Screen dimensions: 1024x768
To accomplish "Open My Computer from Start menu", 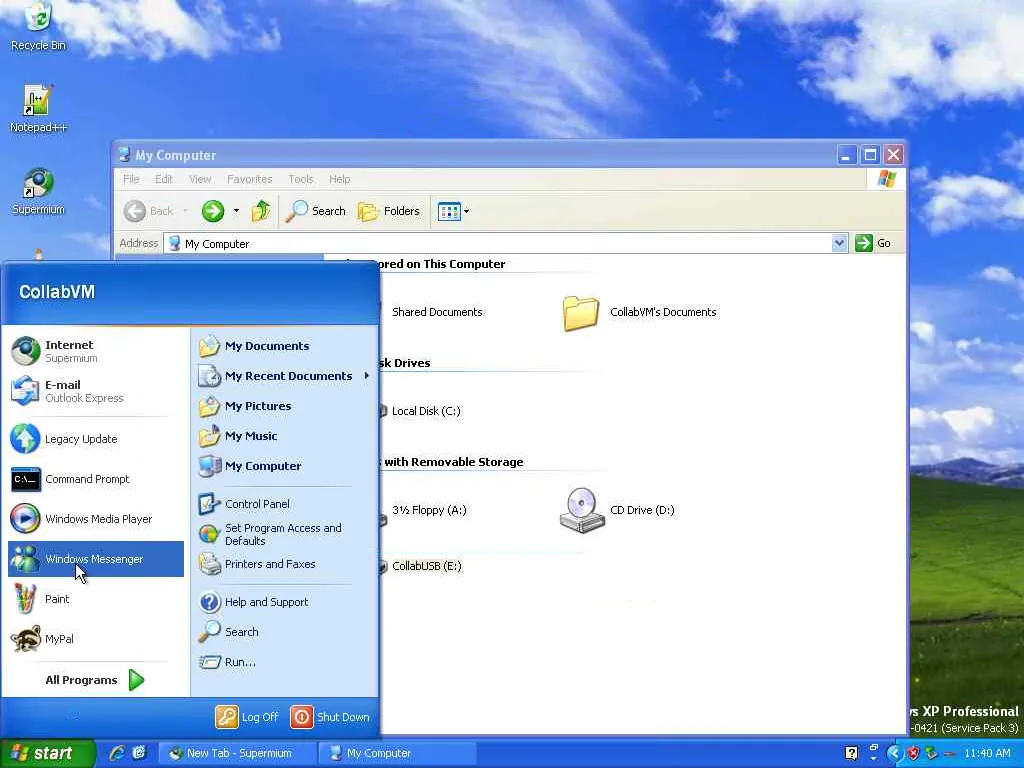I will 284,466.
